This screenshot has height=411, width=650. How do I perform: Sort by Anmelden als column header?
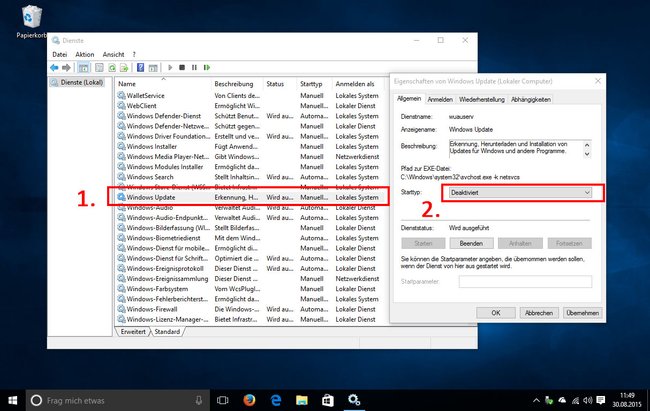click(x=360, y=84)
